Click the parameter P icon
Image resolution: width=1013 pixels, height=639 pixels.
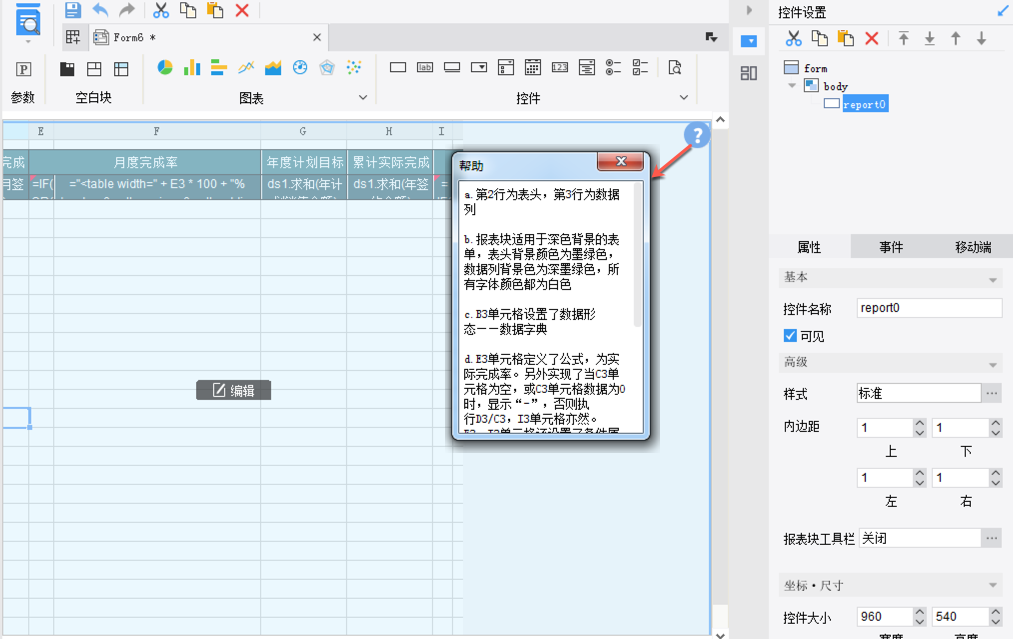(23, 68)
